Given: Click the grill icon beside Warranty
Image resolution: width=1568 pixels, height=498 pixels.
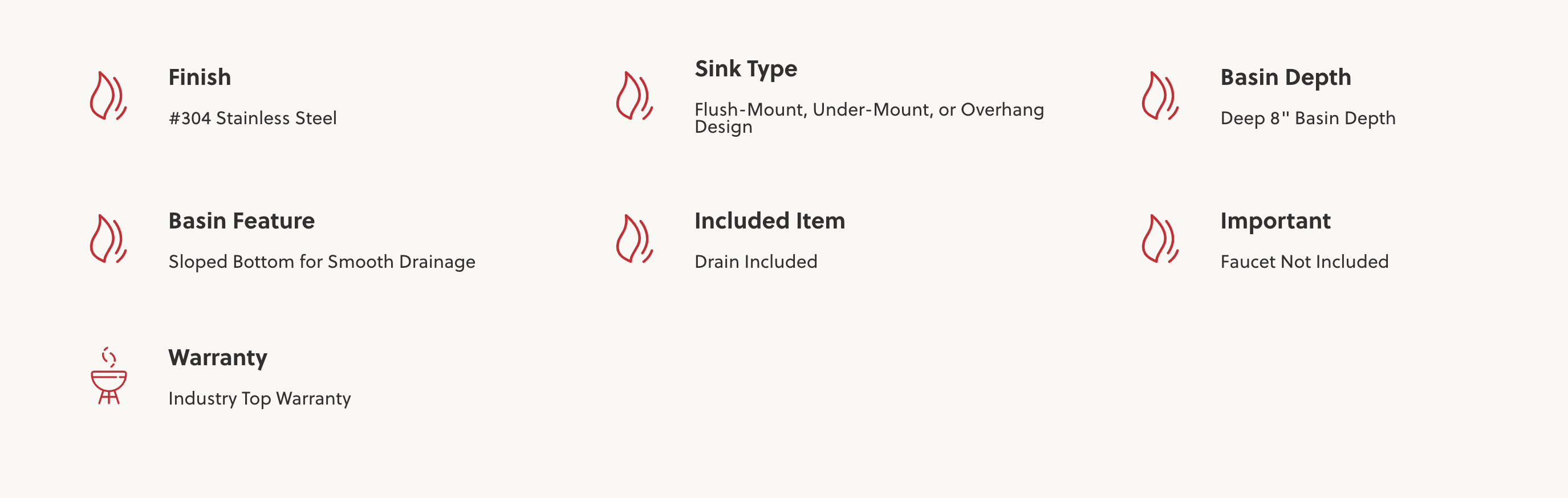Looking at the screenshot, I should (x=108, y=376).
